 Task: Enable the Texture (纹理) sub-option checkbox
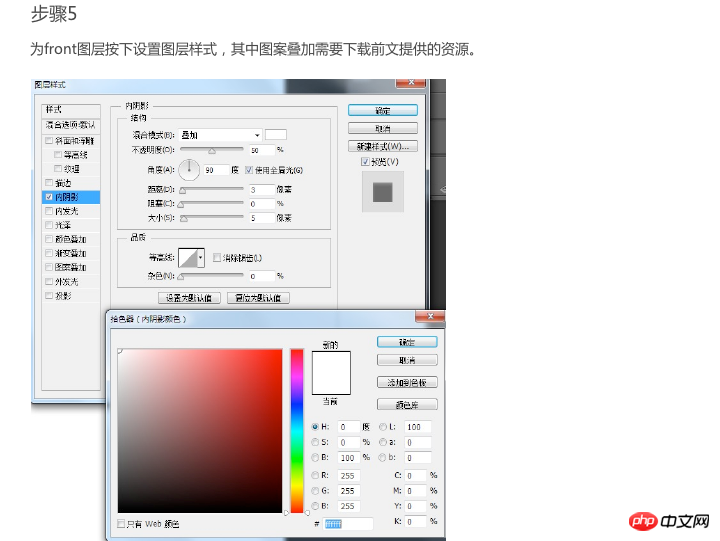click(58, 169)
